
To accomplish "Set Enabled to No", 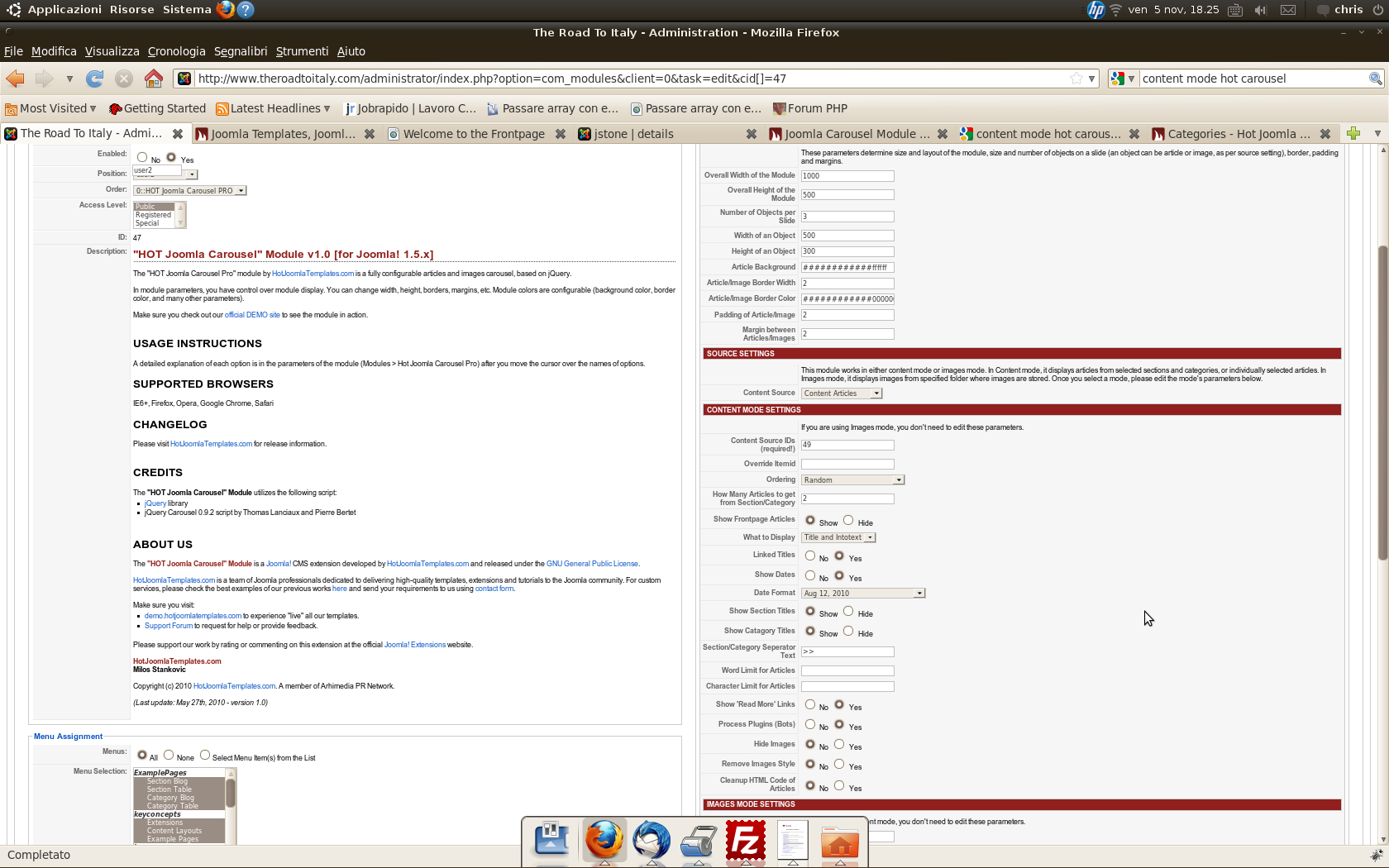I will (x=142, y=157).
